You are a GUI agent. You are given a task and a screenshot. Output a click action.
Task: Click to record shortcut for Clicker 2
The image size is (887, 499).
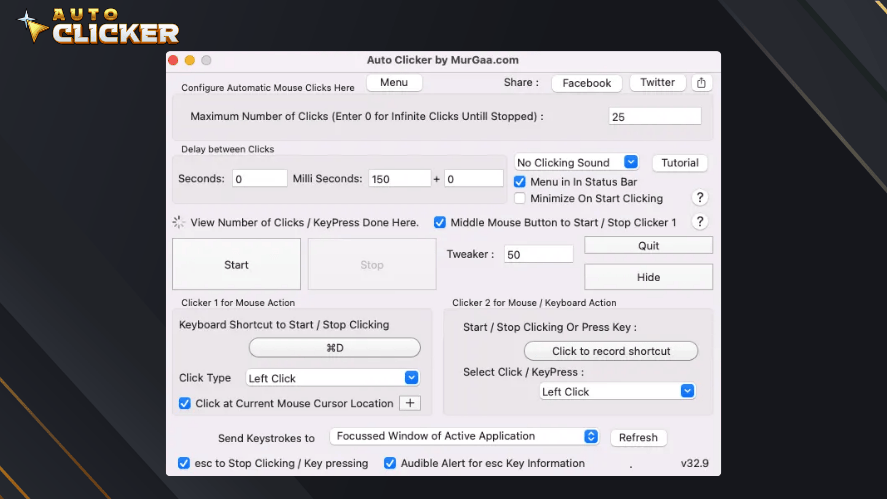tap(611, 351)
